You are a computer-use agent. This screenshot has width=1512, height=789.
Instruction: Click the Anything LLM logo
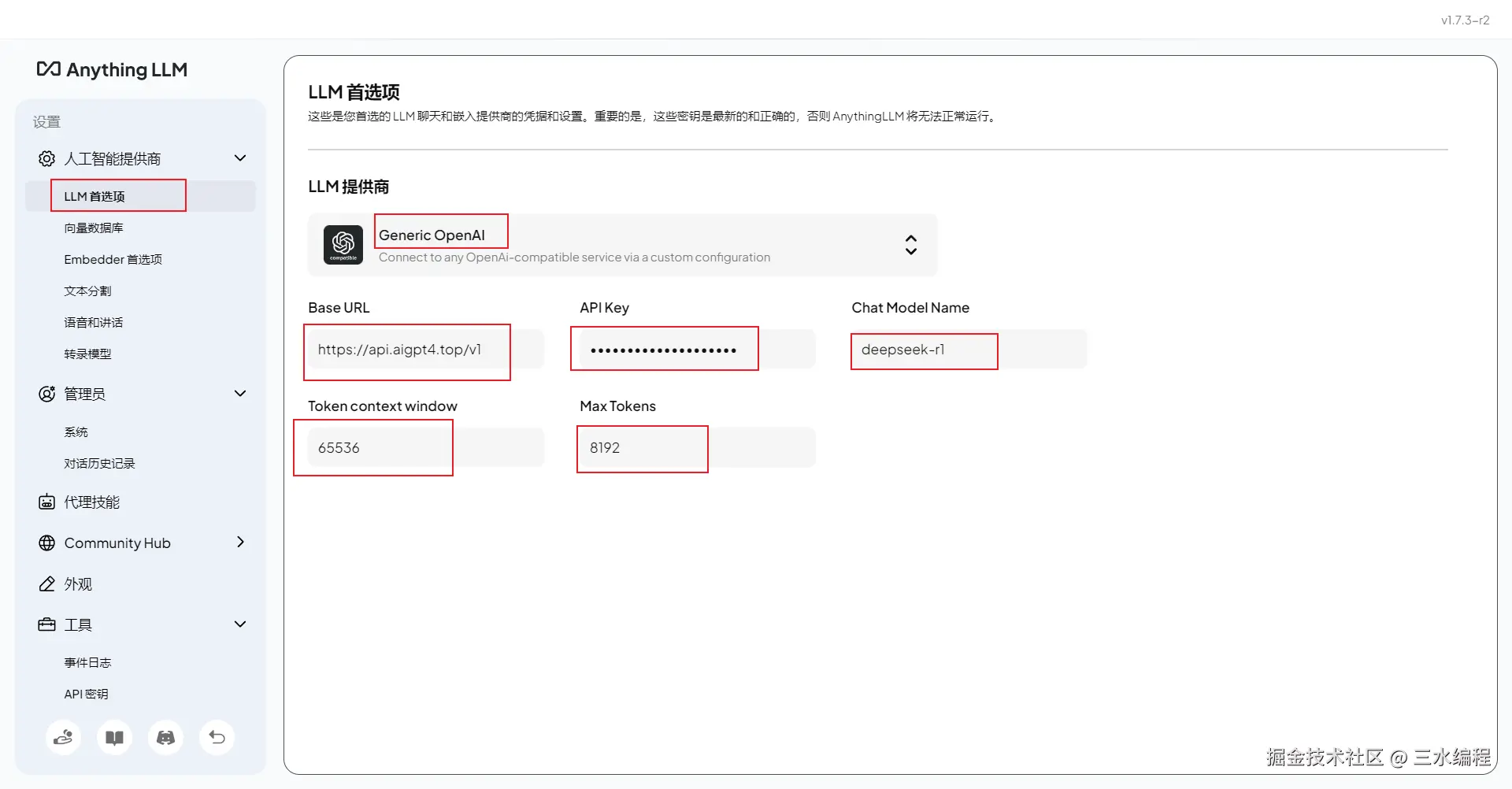coord(112,69)
